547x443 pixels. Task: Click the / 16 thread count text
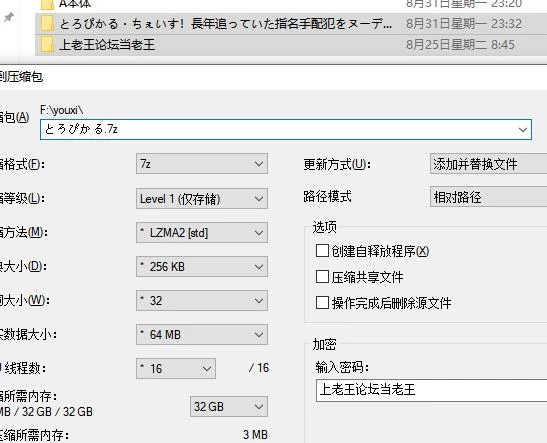pyautogui.click(x=259, y=368)
